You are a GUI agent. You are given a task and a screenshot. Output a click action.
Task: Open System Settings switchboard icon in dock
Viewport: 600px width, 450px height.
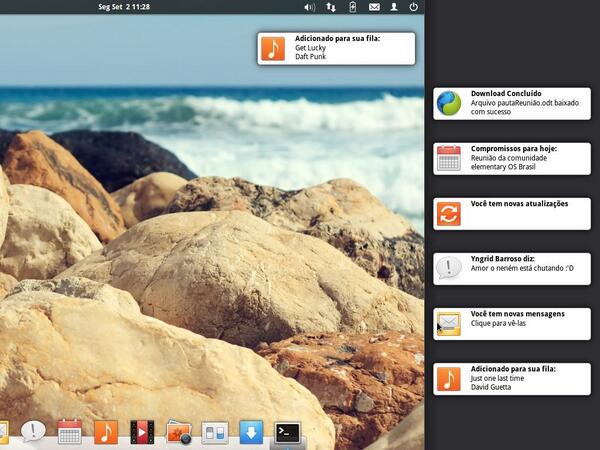[x=215, y=433]
